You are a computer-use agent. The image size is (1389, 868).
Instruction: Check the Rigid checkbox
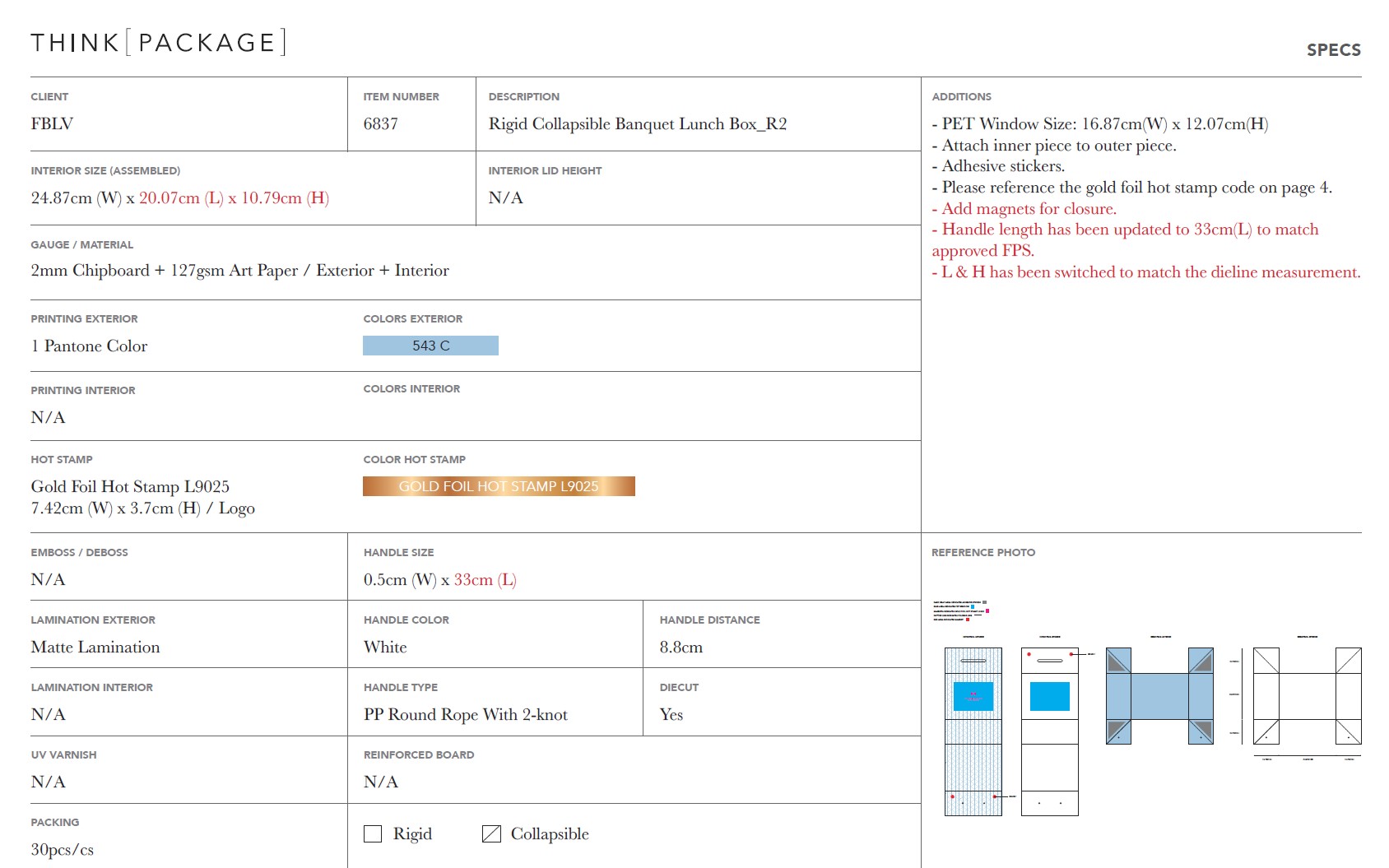pyautogui.click(x=373, y=833)
